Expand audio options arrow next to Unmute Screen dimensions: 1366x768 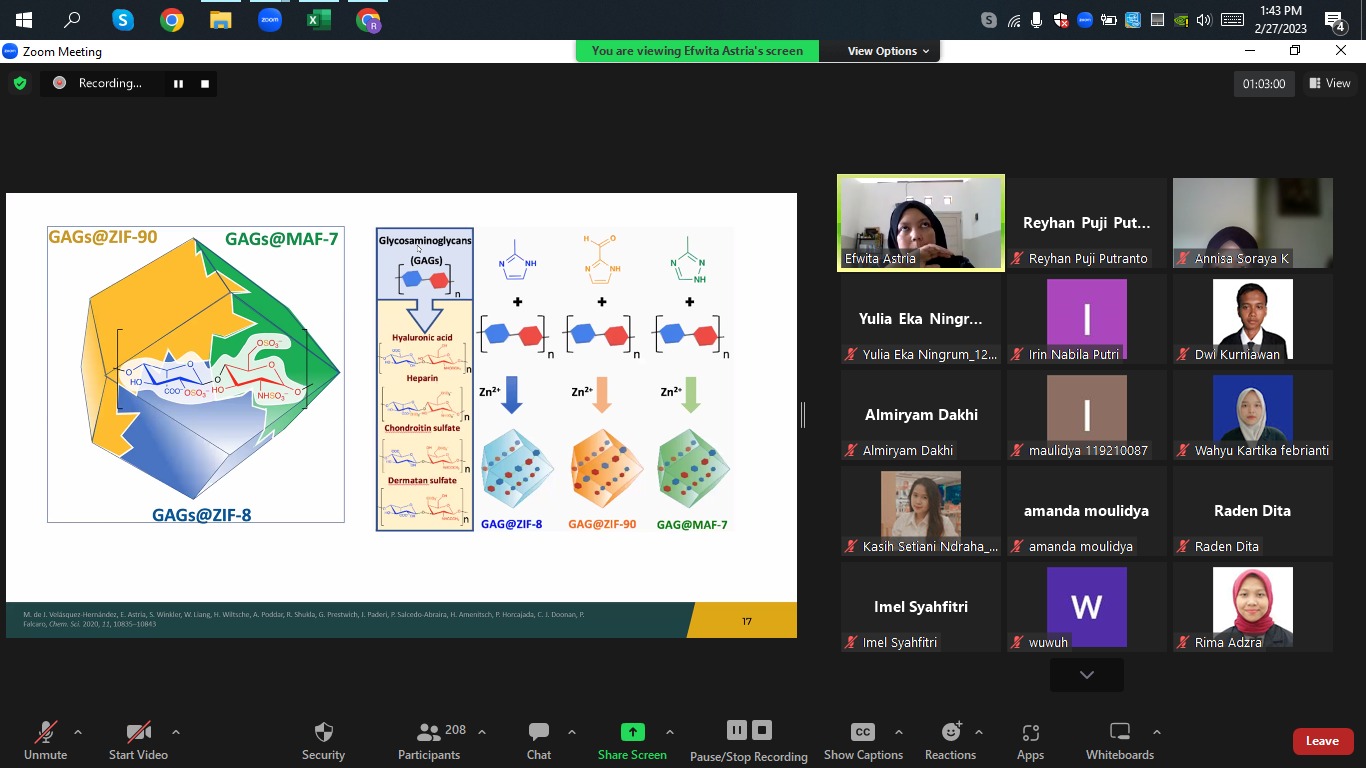pos(78,732)
